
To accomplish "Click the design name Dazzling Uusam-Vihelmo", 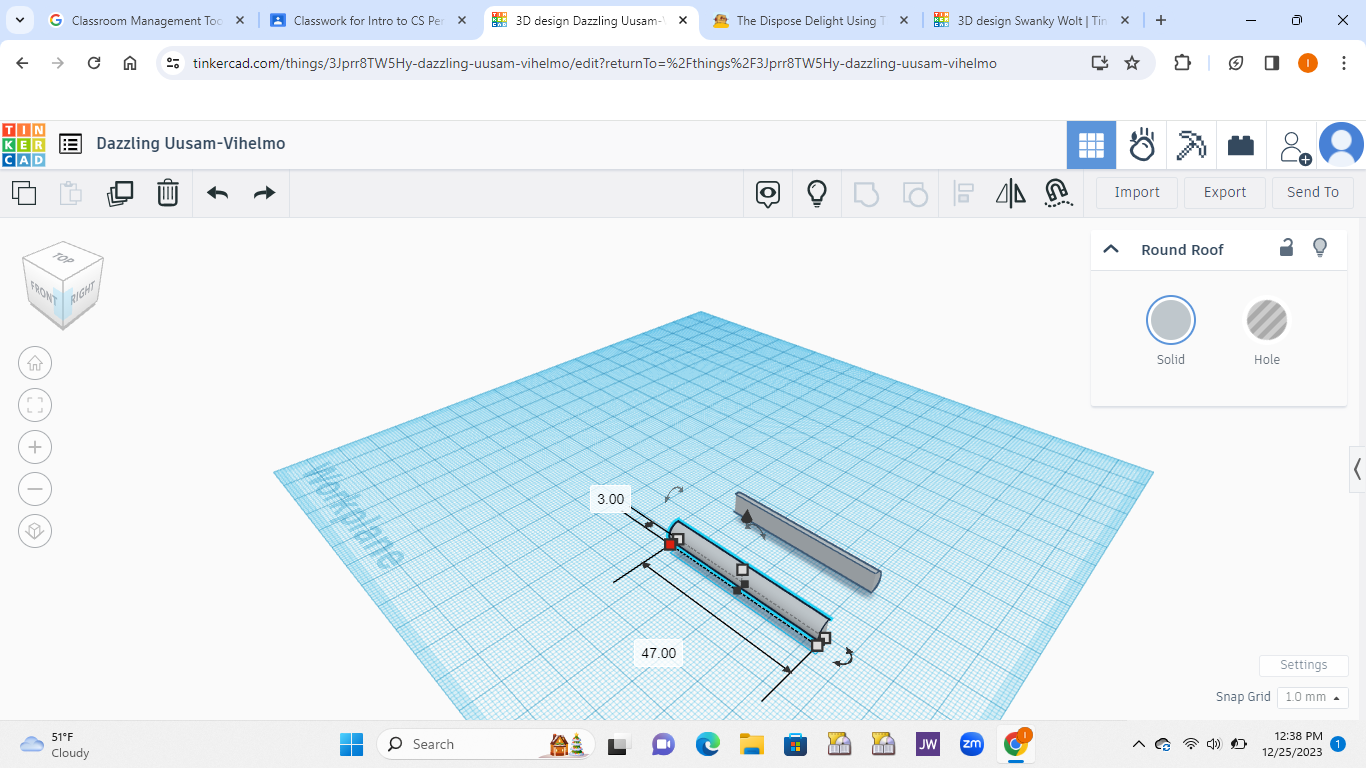I will 191,144.
